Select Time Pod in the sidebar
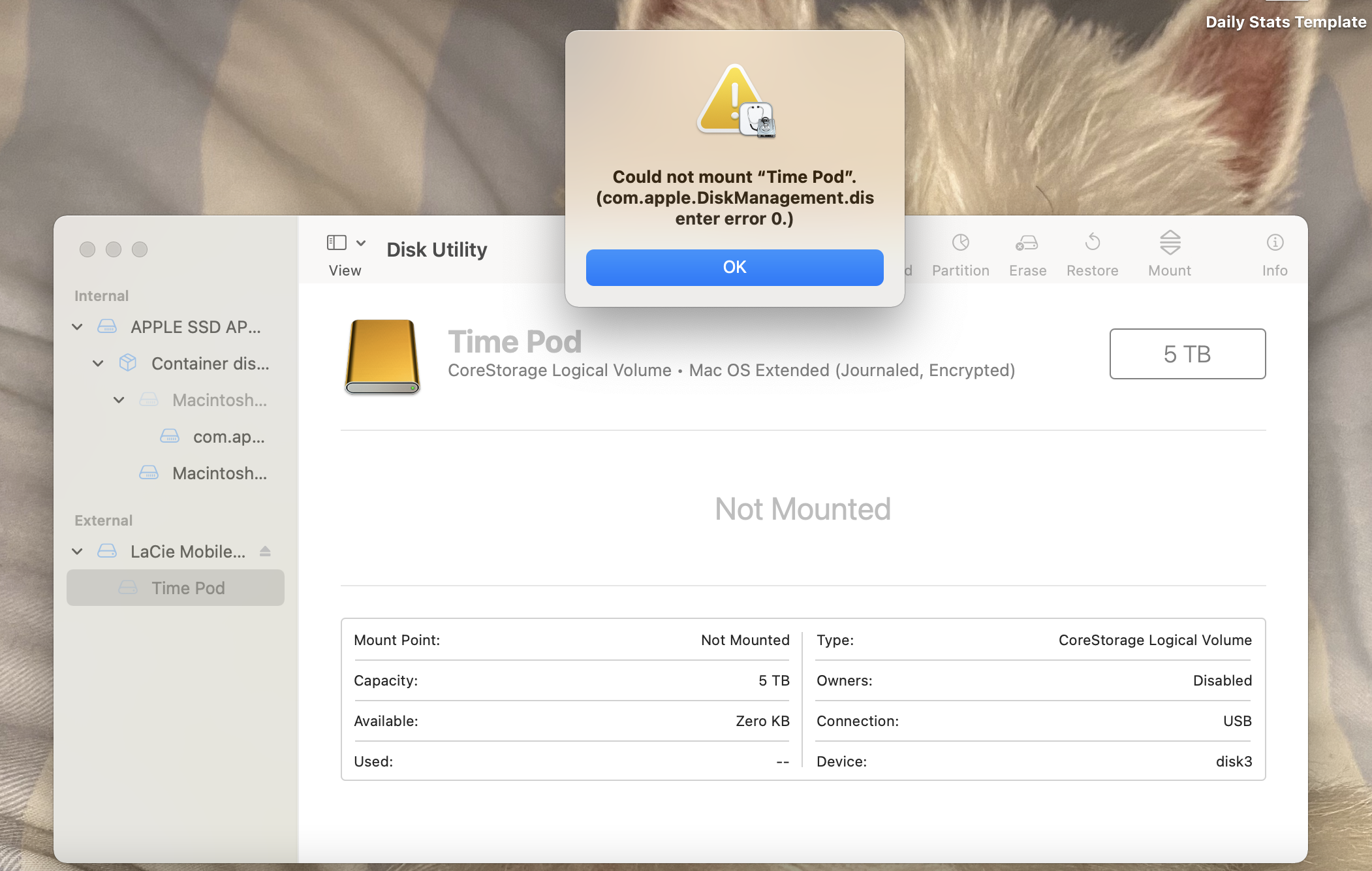 pos(188,588)
